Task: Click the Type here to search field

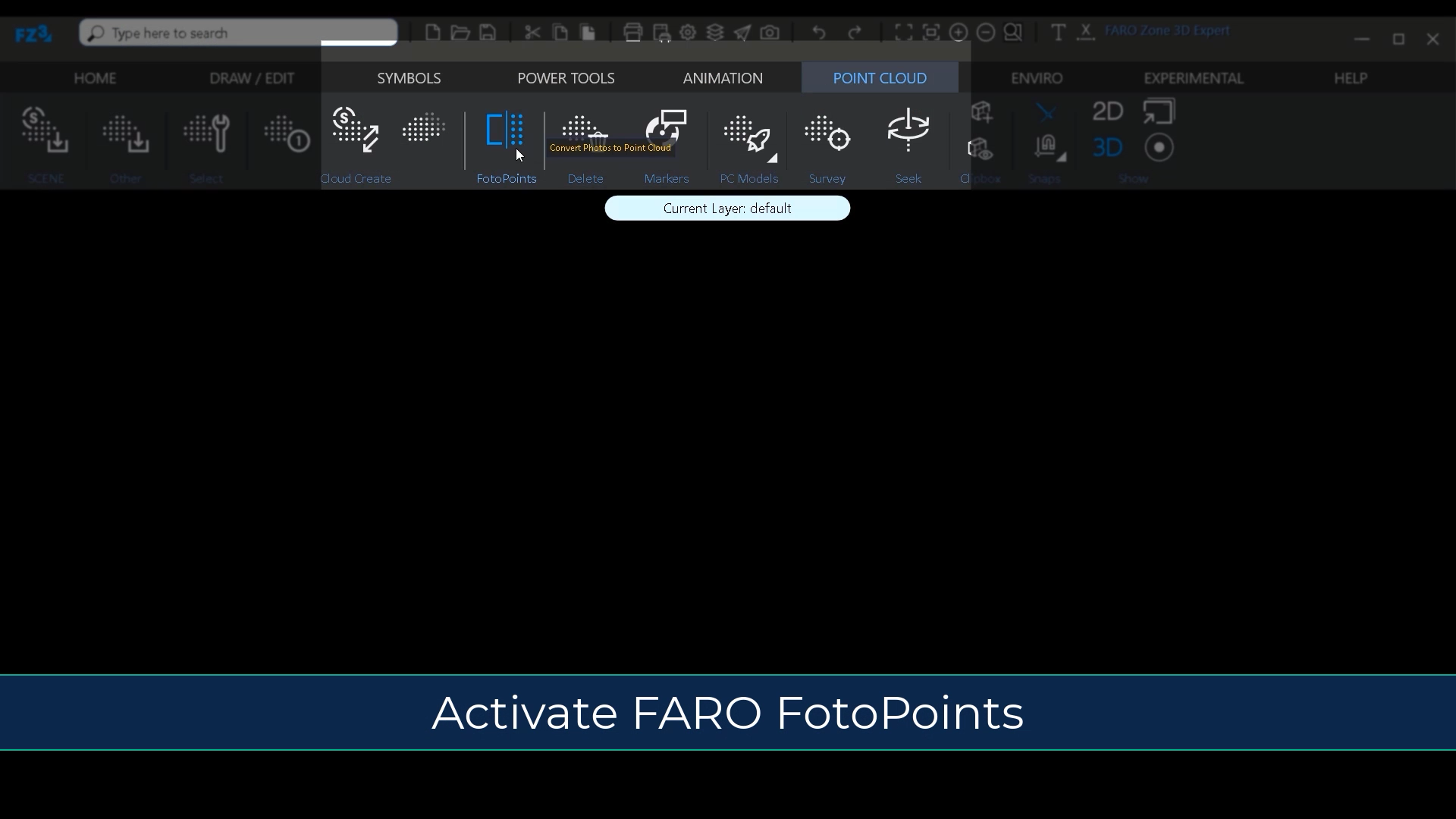Action: tap(239, 33)
